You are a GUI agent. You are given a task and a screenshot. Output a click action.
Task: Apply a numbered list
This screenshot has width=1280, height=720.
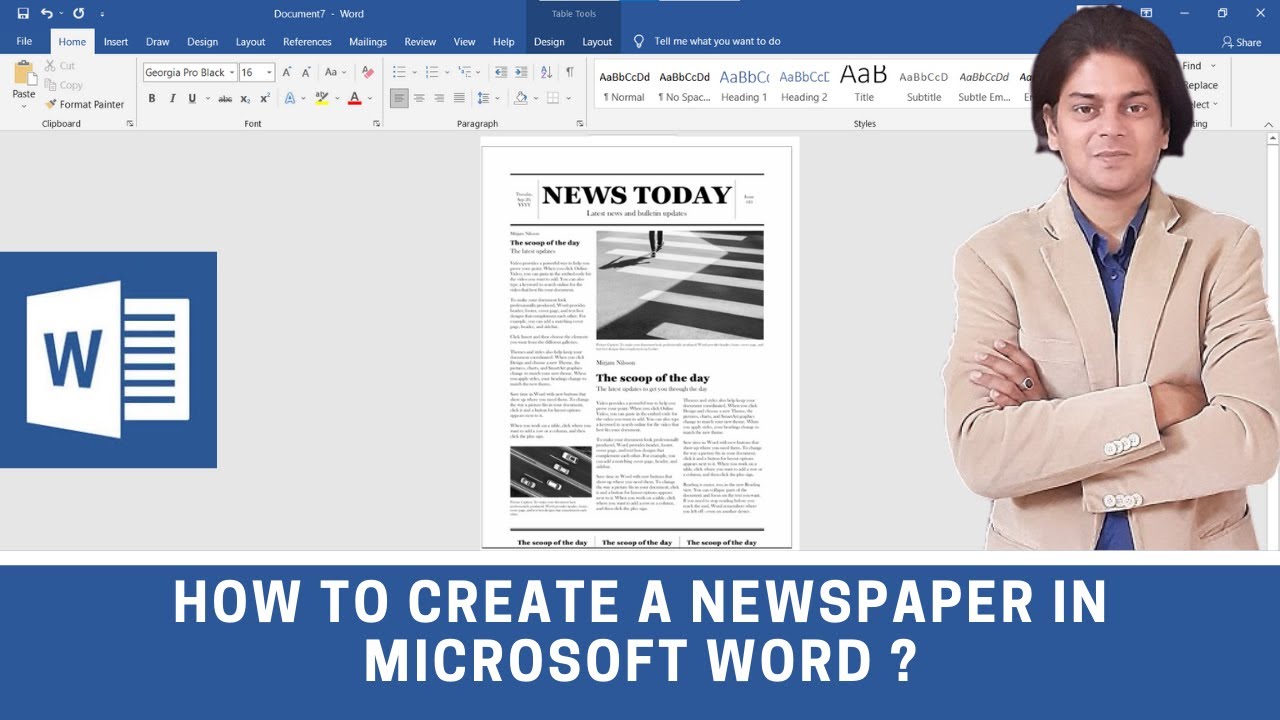(x=431, y=72)
